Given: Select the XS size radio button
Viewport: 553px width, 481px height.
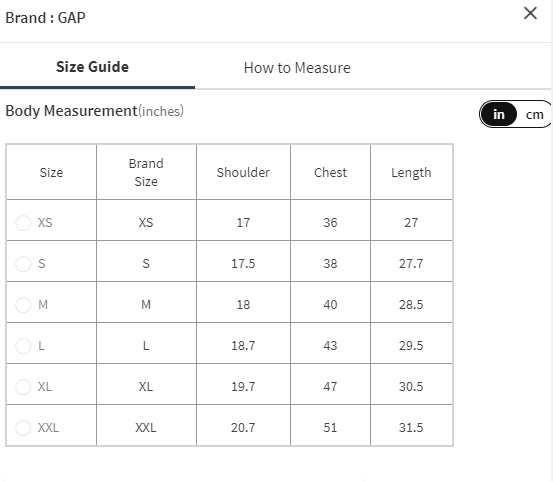Looking at the screenshot, I should [x=23, y=223].
